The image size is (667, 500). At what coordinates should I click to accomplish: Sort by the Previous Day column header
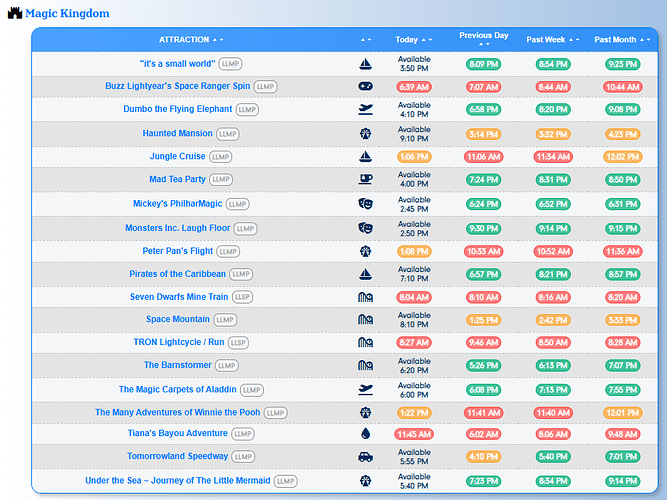point(484,39)
